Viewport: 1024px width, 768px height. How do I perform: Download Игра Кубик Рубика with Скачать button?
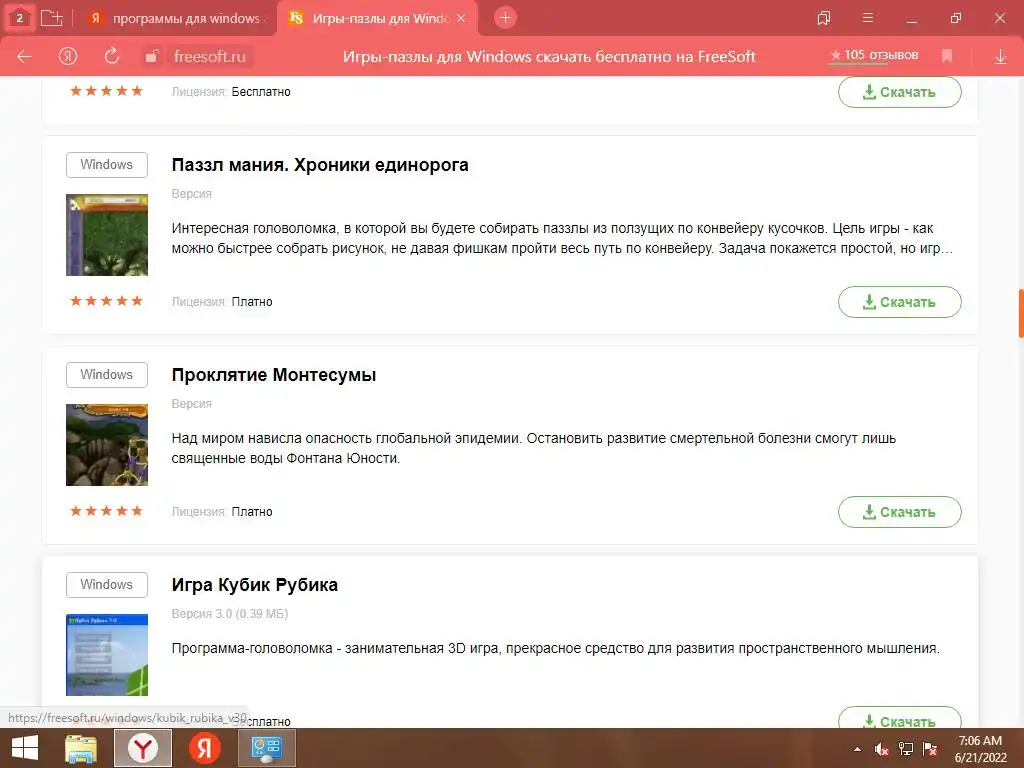click(899, 717)
